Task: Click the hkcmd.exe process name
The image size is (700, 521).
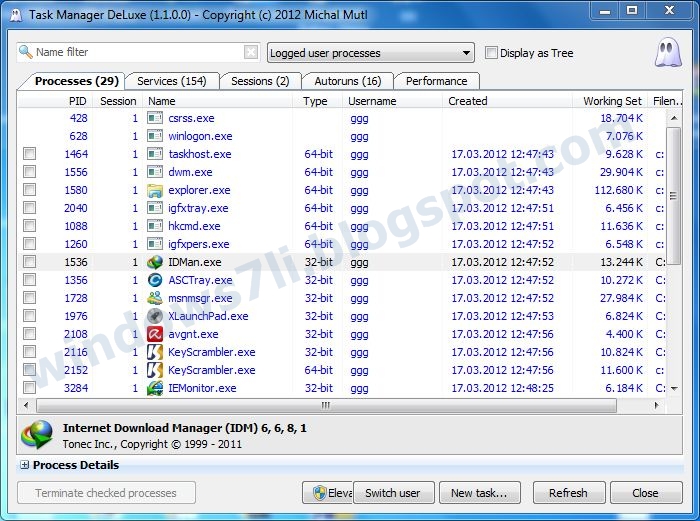Action: (x=194, y=226)
